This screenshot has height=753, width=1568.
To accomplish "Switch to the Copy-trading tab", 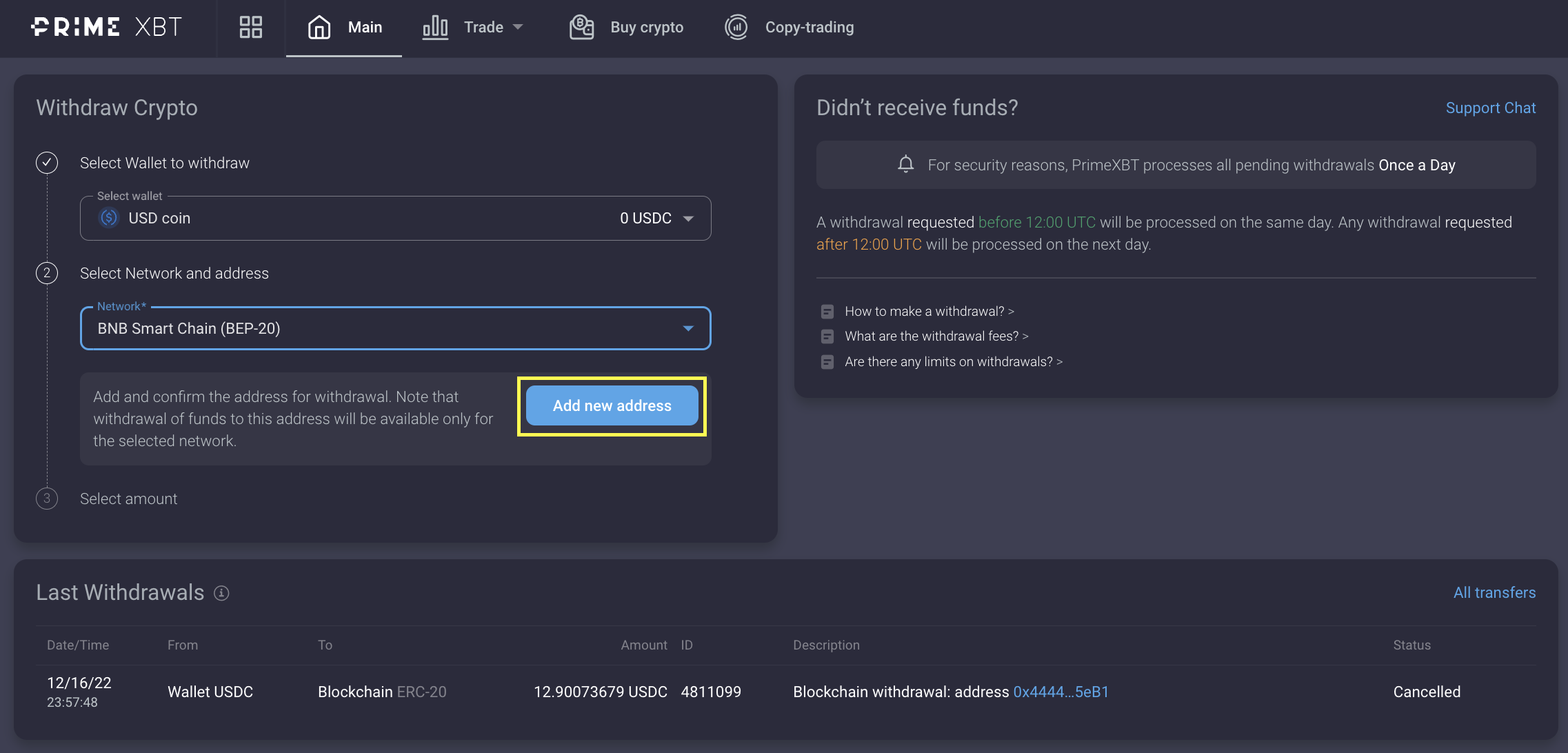I will point(809,28).
